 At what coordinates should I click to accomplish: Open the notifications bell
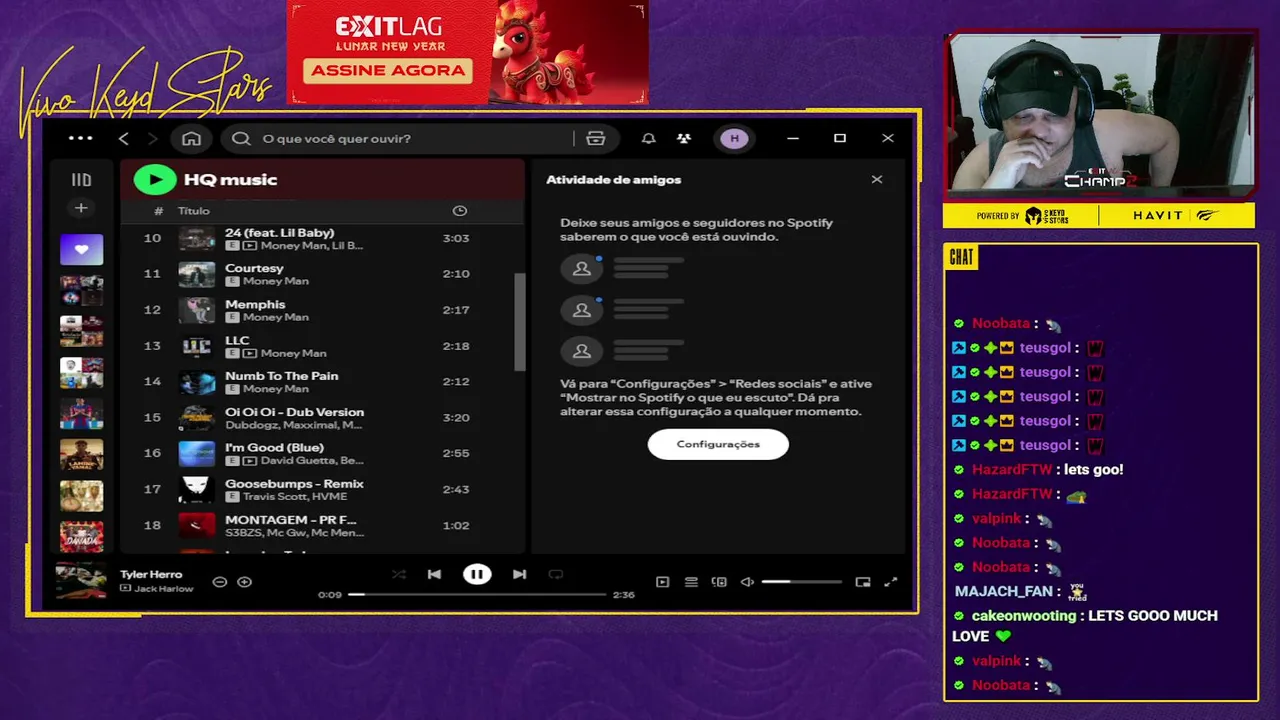click(648, 138)
